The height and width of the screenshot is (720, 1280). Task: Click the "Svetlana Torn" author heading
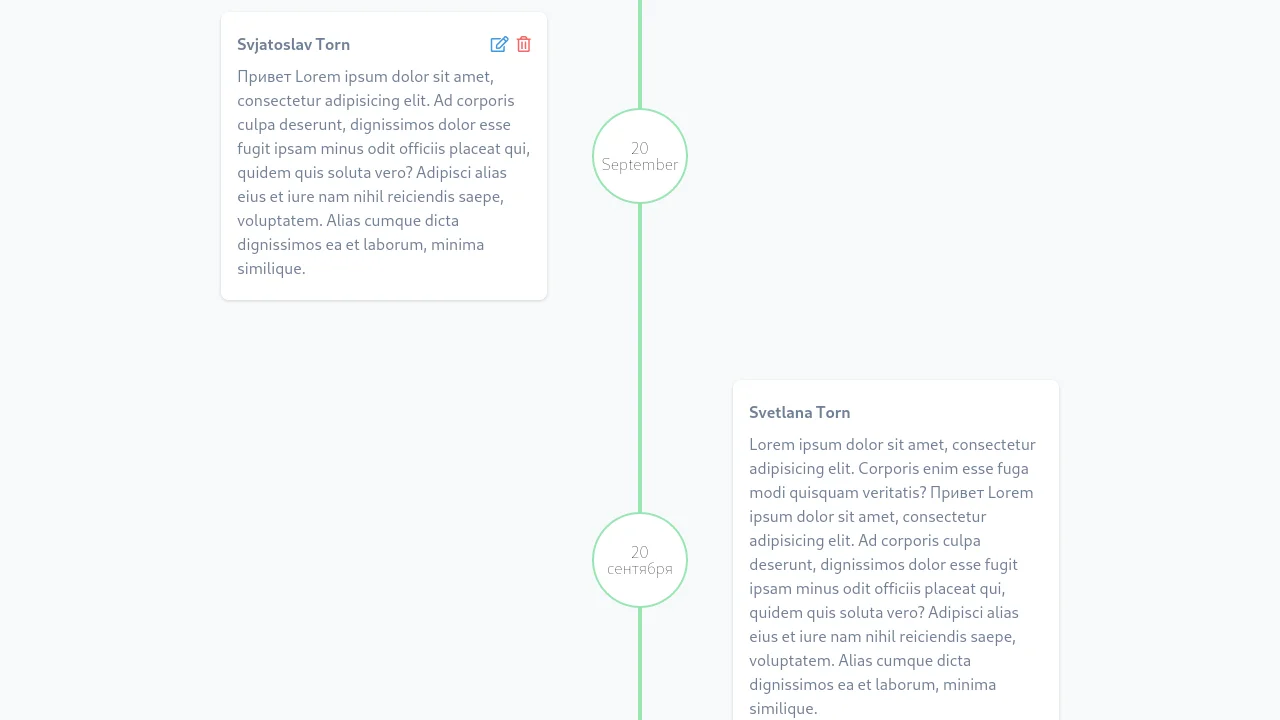[x=799, y=412]
